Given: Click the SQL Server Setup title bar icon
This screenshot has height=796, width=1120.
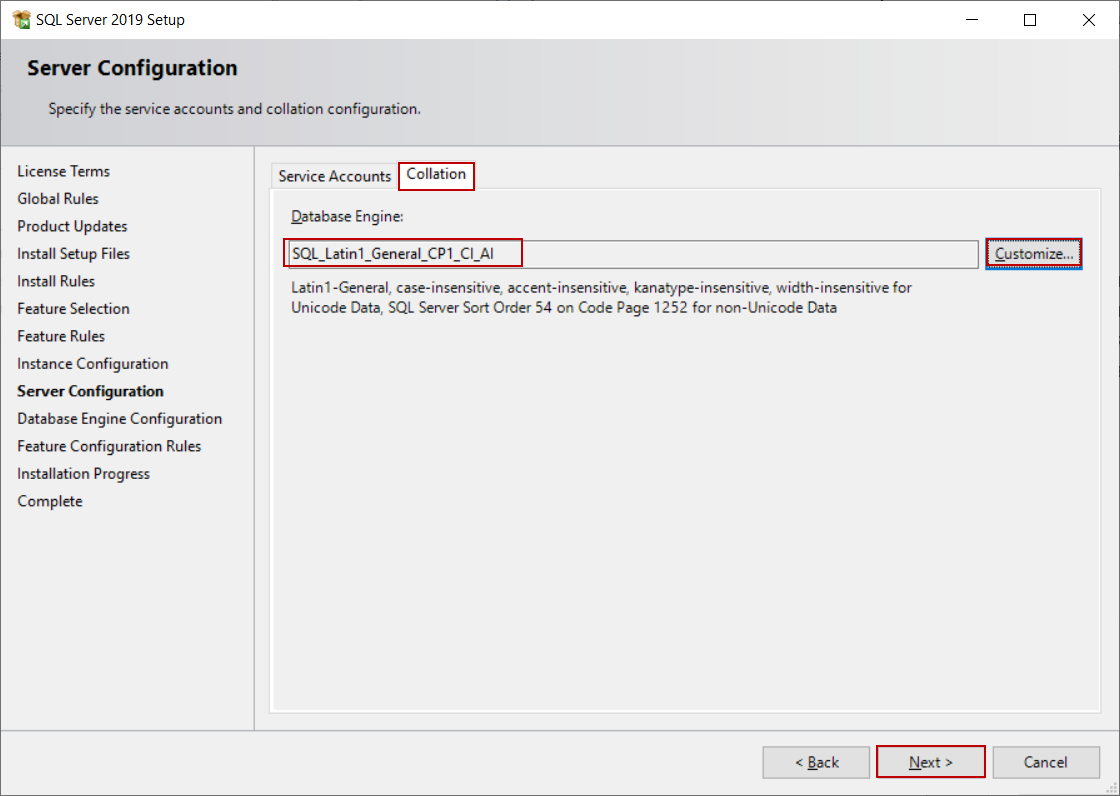Looking at the screenshot, I should point(21,19).
